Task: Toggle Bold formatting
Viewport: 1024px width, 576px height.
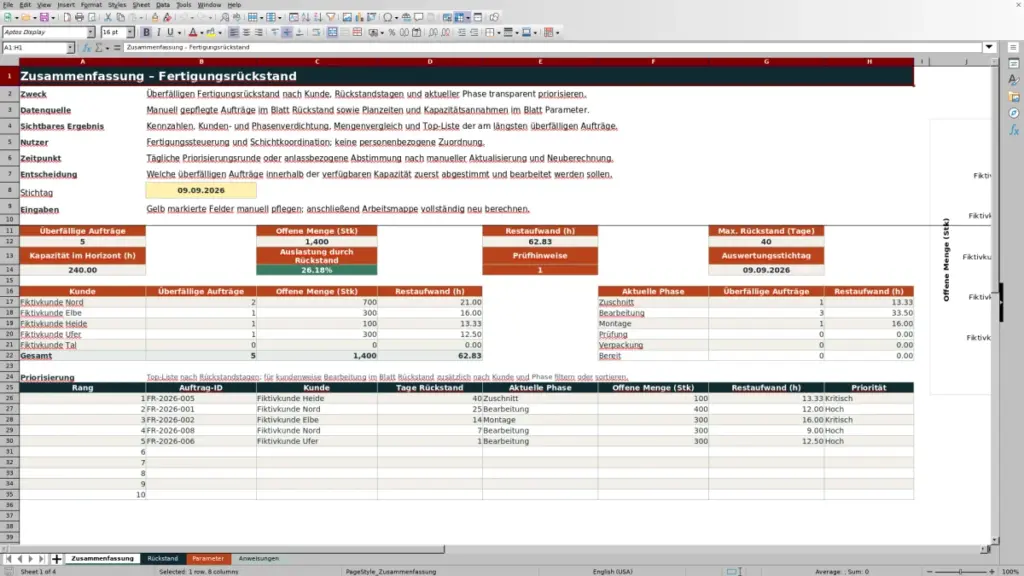Action: tap(146, 32)
